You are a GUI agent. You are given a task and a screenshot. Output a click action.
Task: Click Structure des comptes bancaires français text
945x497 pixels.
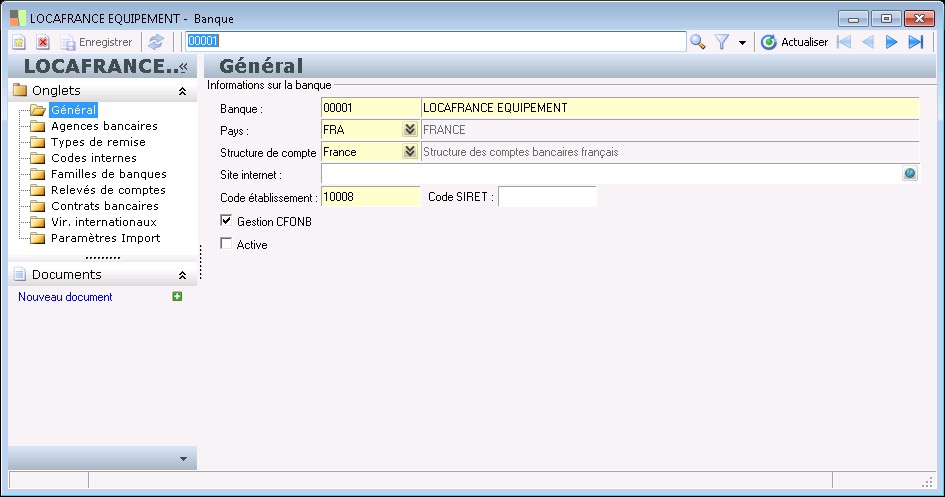tap(521, 152)
